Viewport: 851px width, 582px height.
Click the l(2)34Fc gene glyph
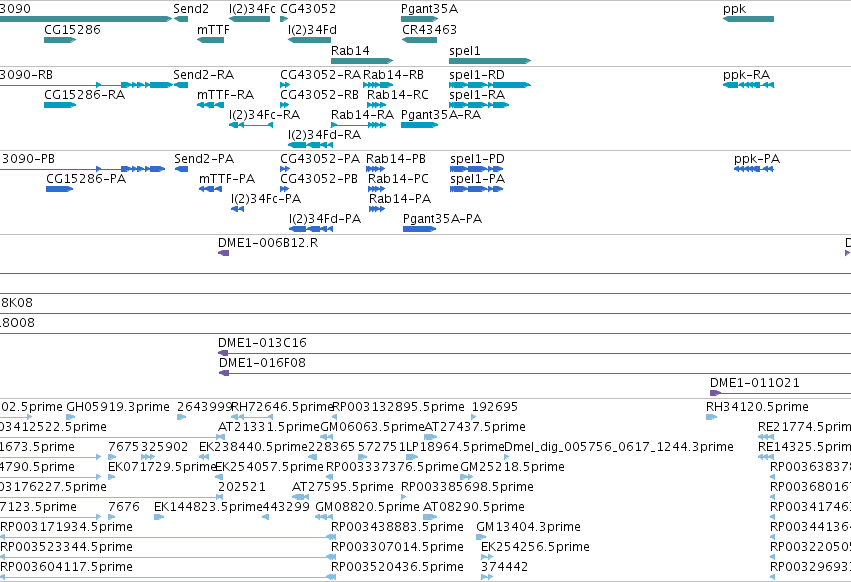coord(250,19)
